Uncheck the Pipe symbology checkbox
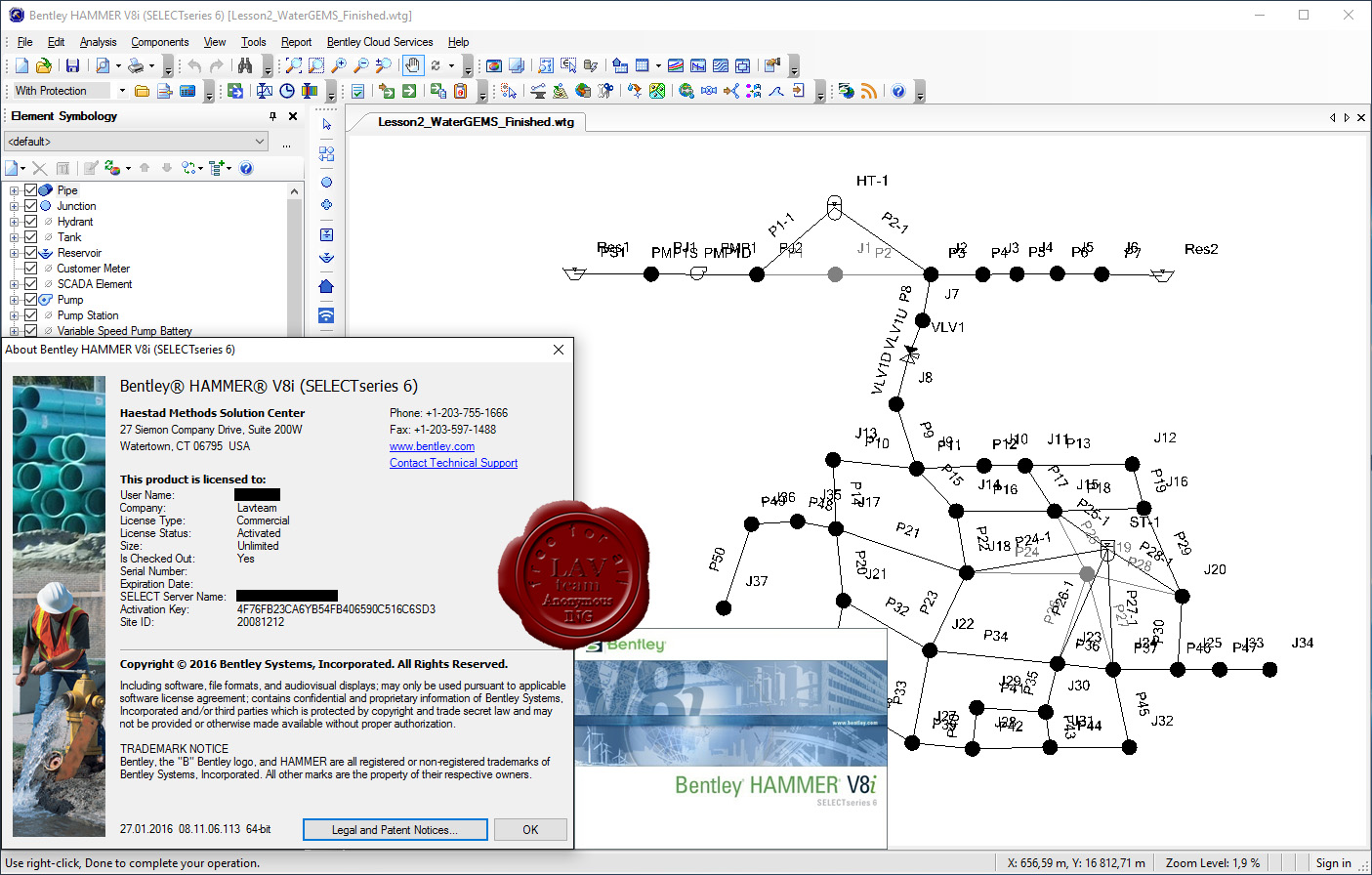The image size is (1372, 875). coord(30,190)
